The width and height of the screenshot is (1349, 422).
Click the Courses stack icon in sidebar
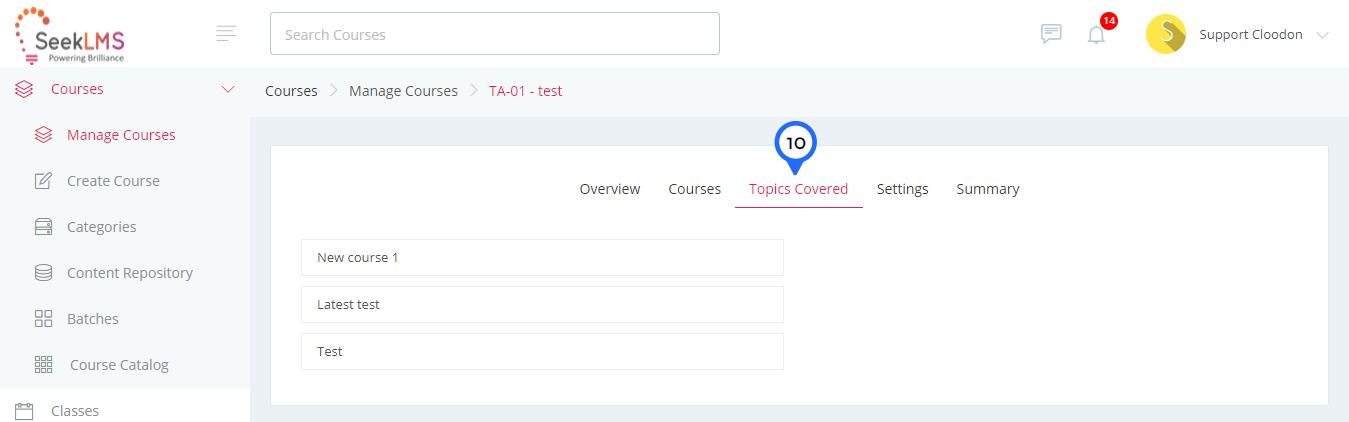coord(25,89)
